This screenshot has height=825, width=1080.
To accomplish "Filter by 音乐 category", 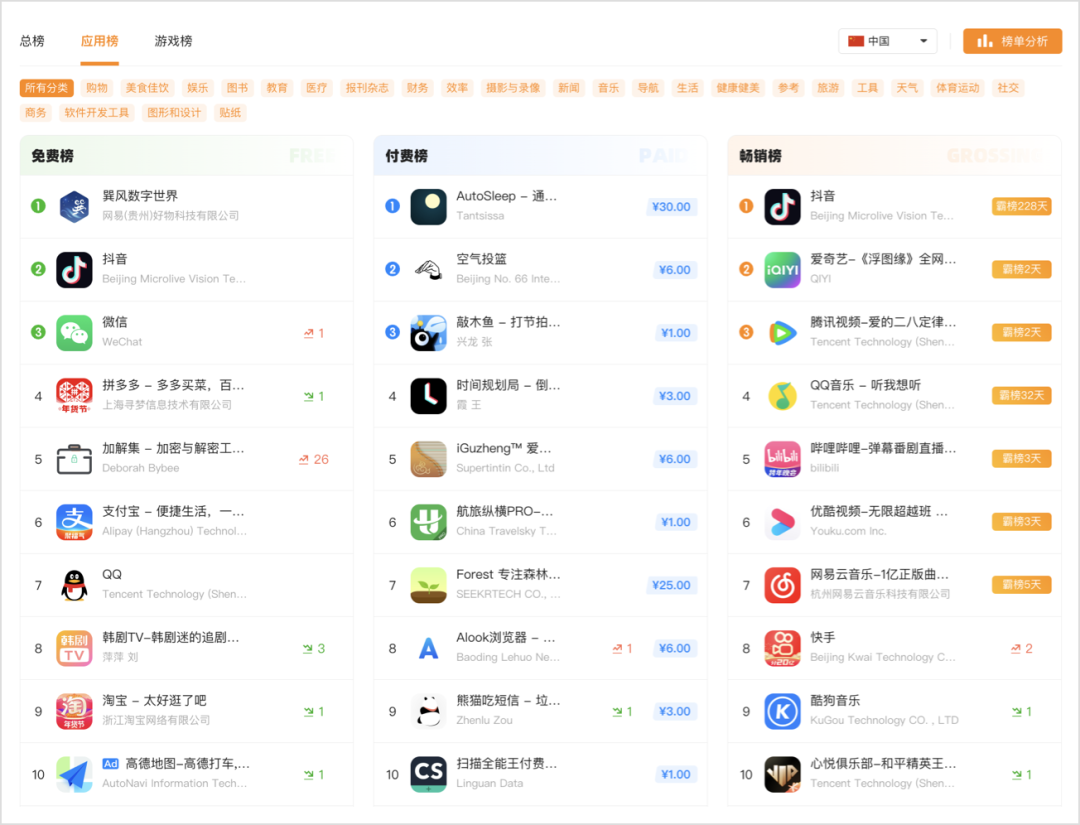I will tap(608, 88).
